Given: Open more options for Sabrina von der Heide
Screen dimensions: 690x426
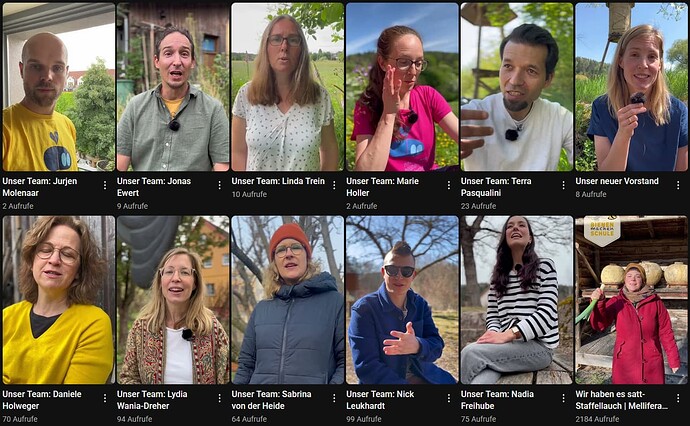Looking at the screenshot, I should [x=334, y=398].
